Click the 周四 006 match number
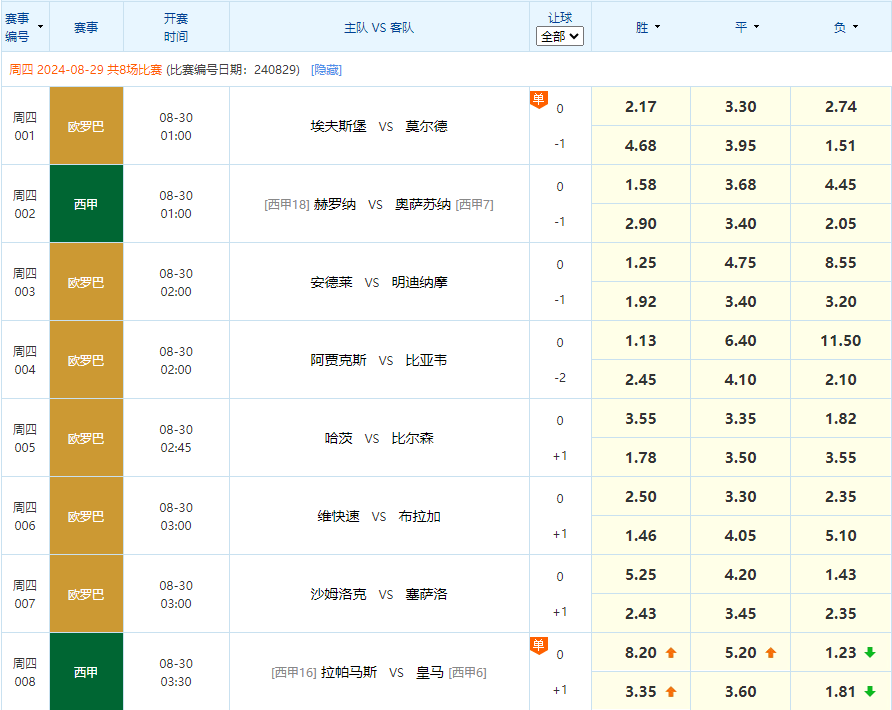892x710 pixels. (x=24, y=516)
